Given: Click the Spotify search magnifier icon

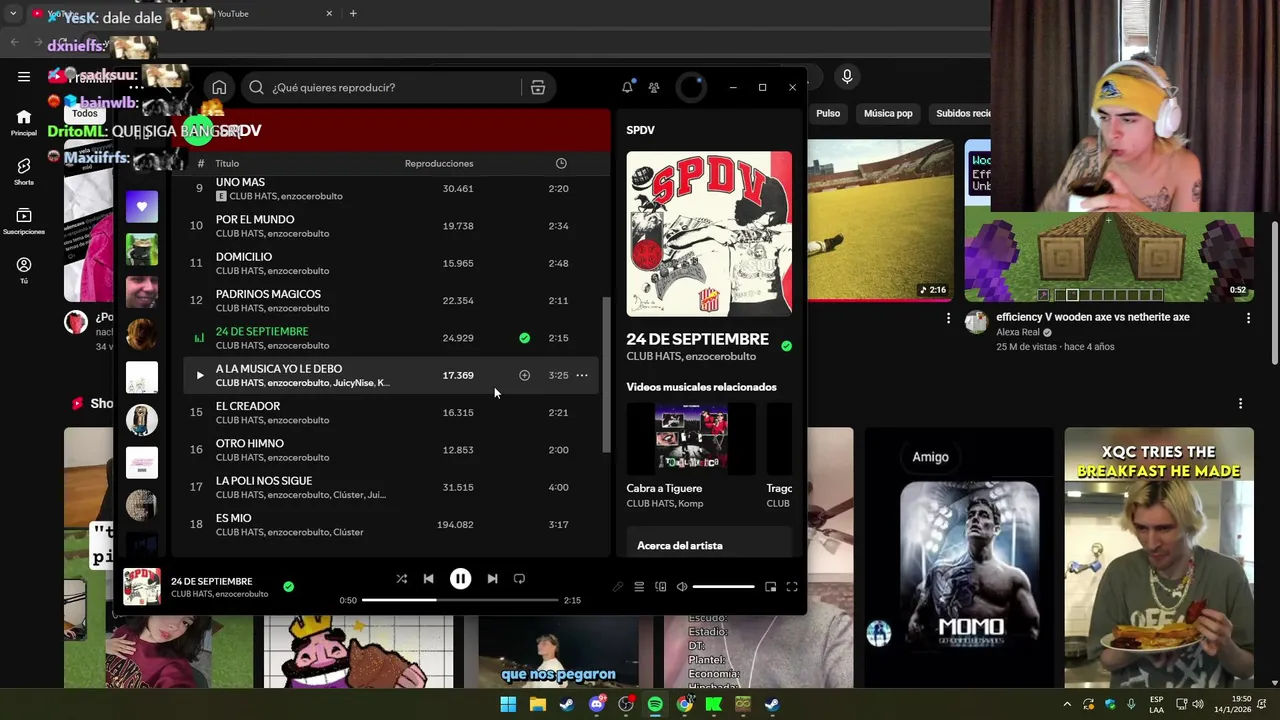Looking at the screenshot, I should [x=256, y=87].
